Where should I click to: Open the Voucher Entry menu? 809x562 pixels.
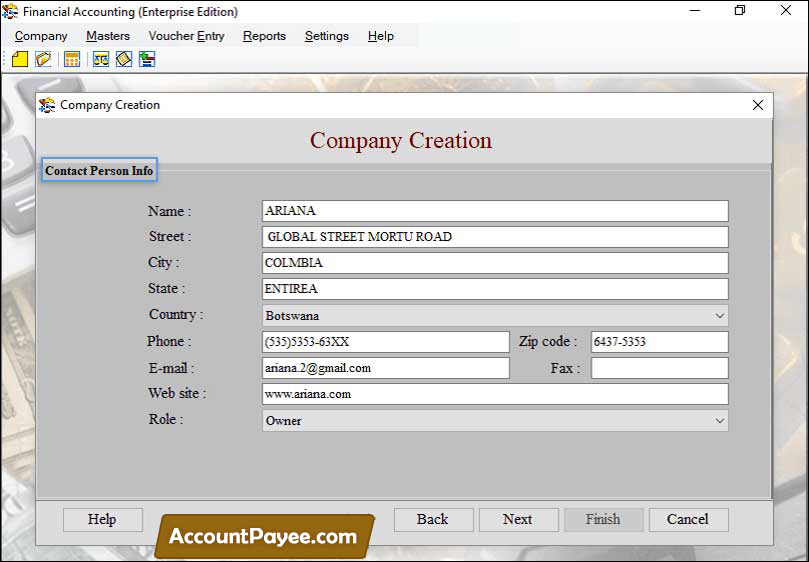(186, 36)
